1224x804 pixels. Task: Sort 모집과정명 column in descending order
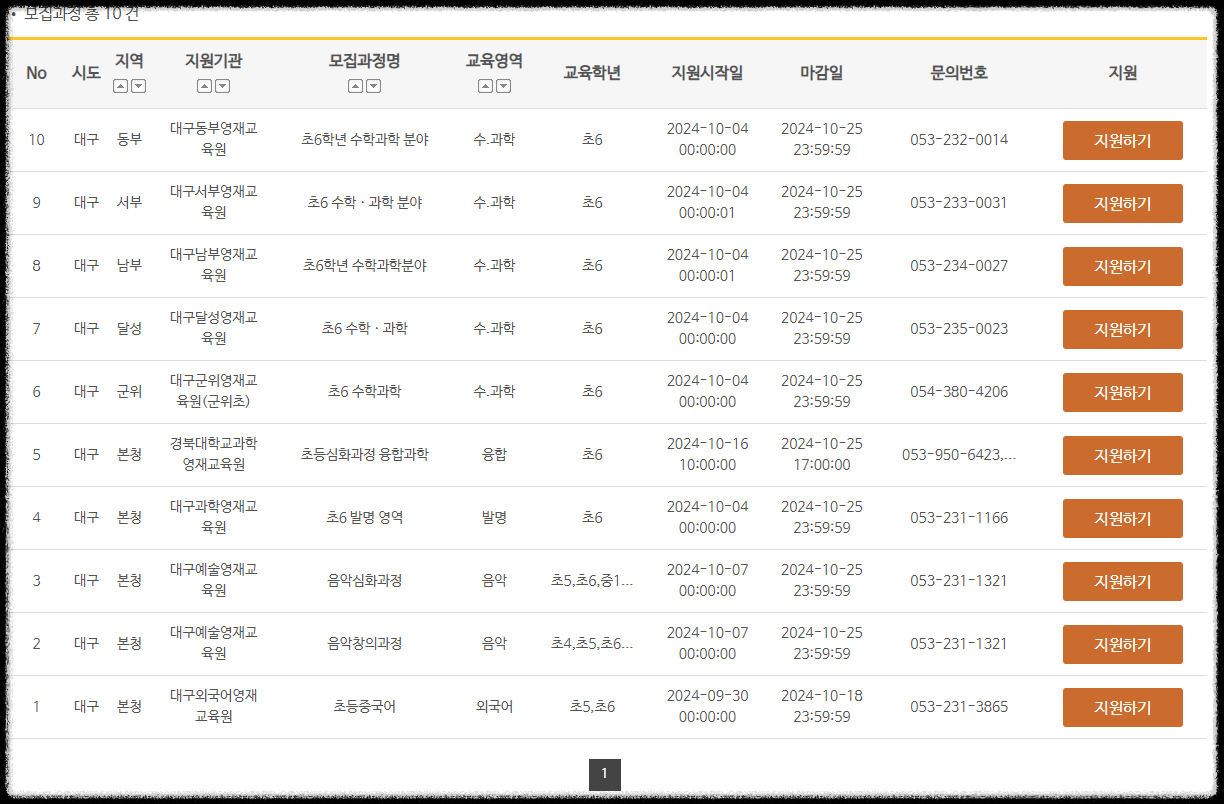[372, 87]
